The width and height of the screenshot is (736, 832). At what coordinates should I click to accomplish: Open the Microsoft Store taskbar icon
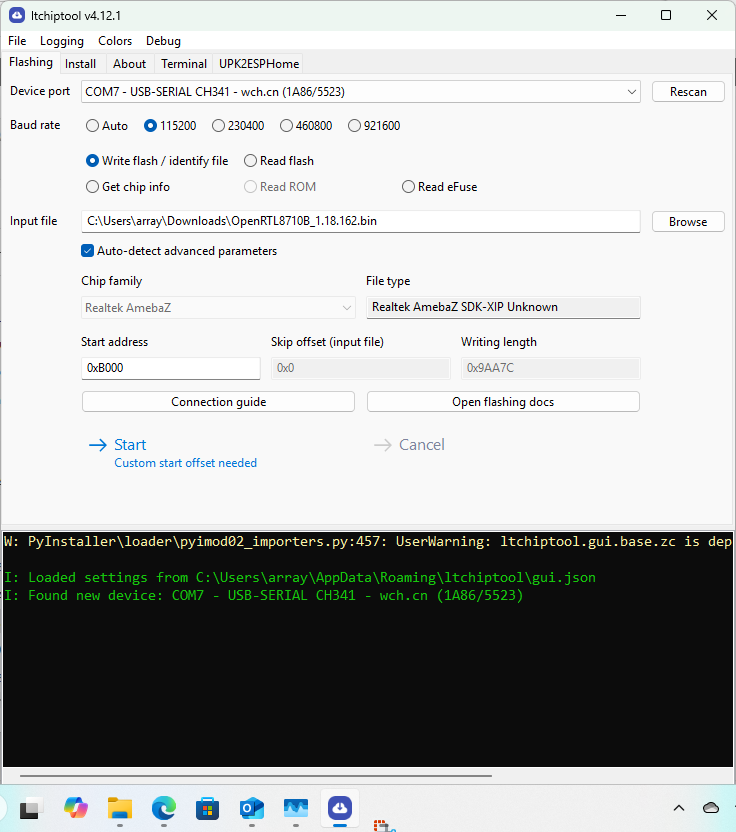tap(207, 808)
